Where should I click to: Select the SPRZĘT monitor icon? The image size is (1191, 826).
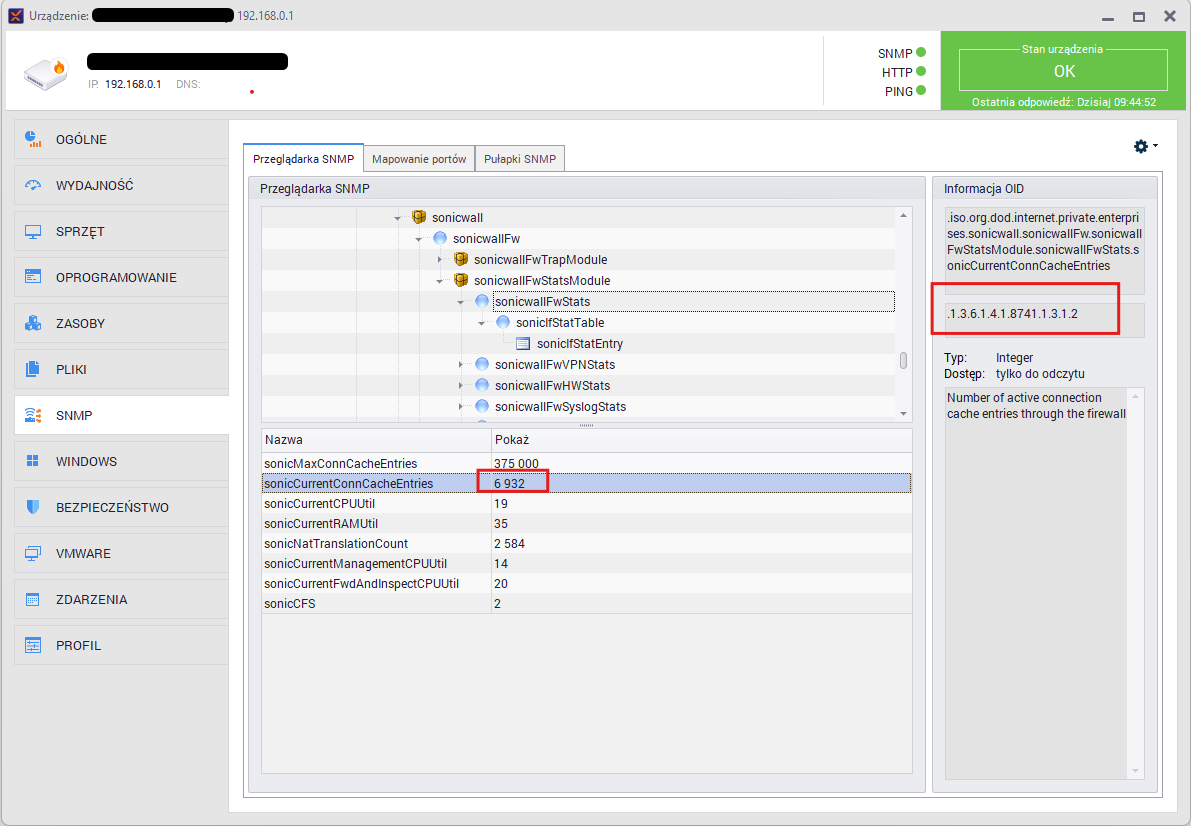coord(33,231)
